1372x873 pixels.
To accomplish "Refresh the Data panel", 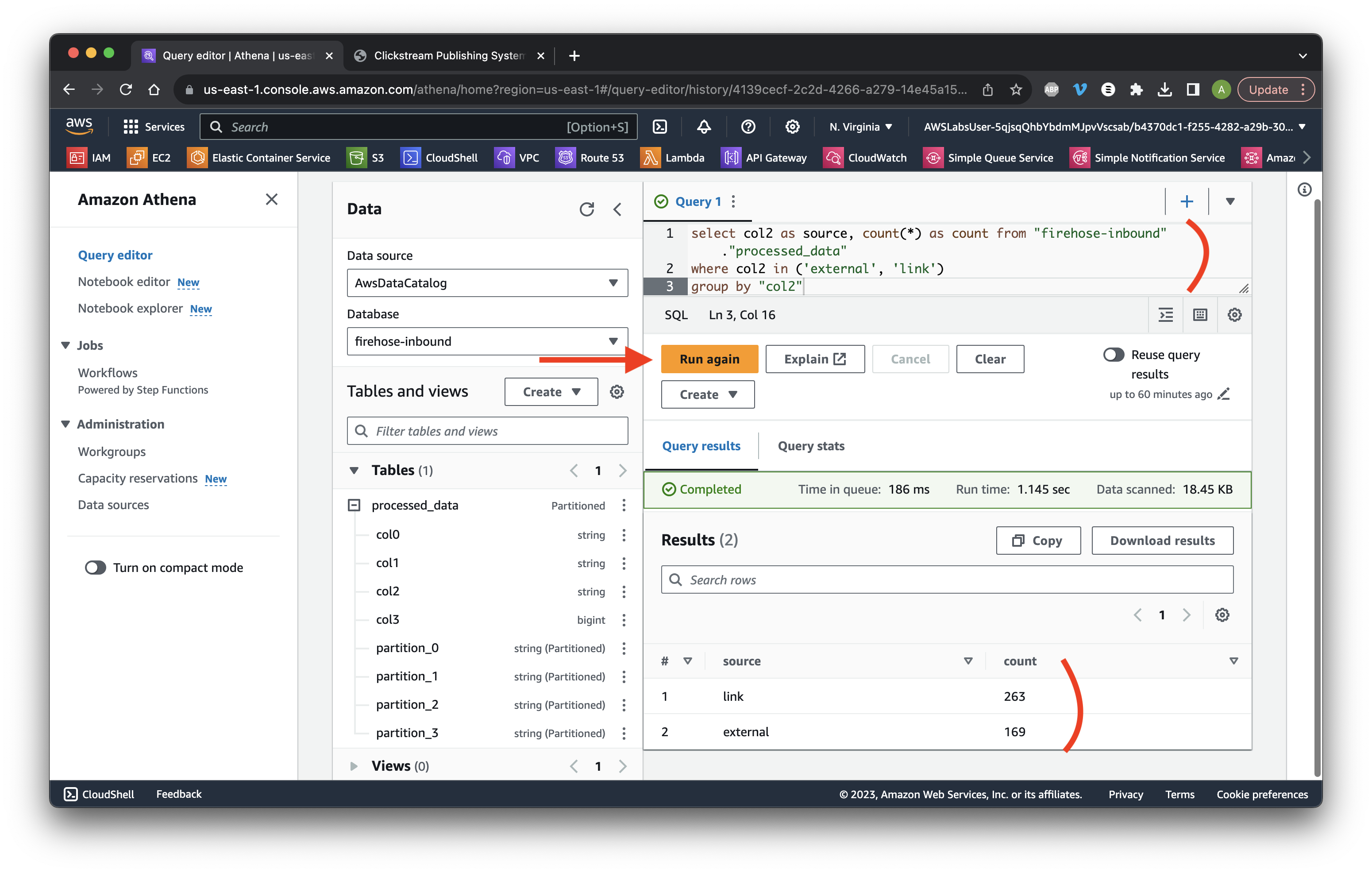I will tap(586, 209).
